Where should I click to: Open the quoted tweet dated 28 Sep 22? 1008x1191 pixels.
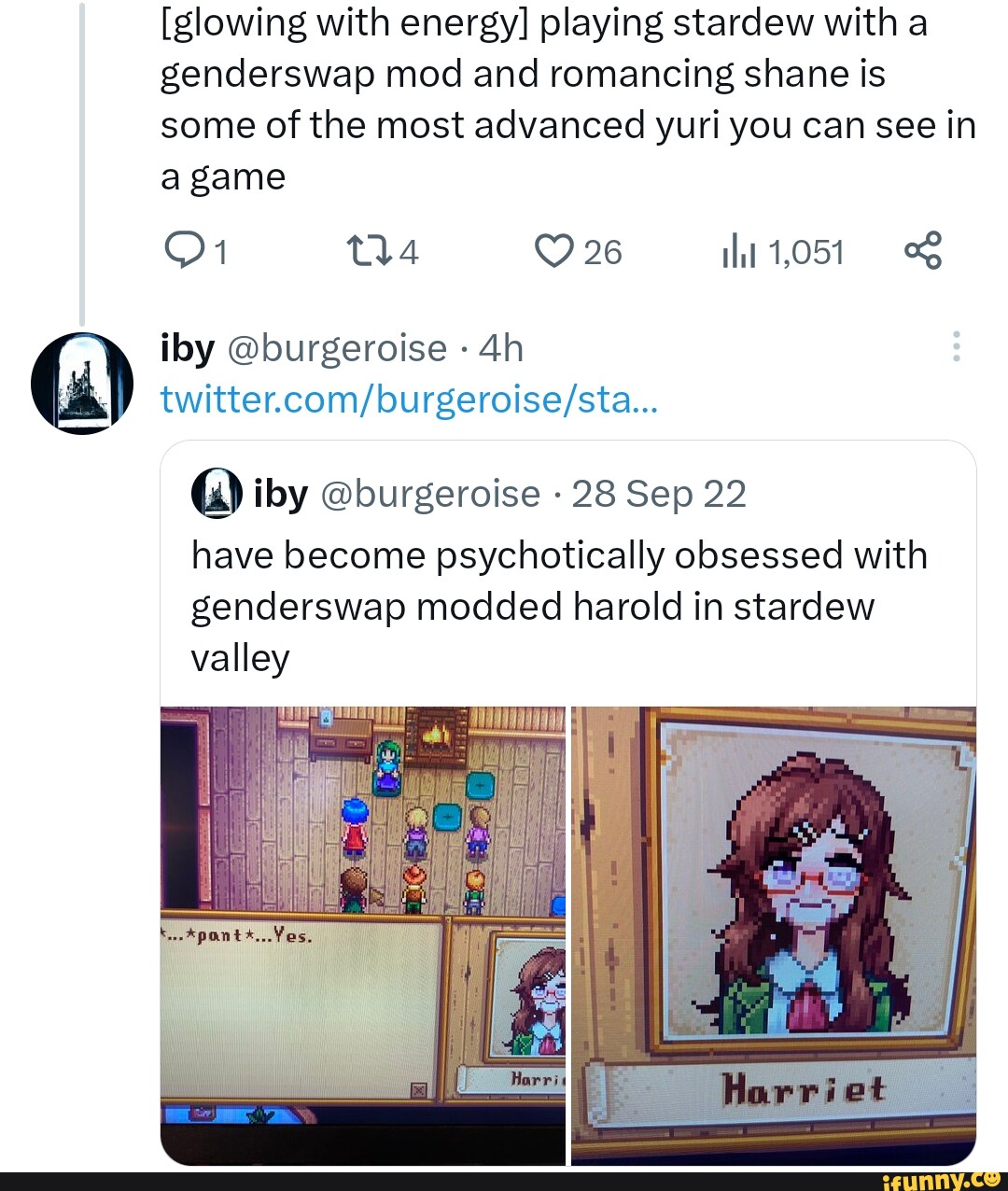point(558,607)
